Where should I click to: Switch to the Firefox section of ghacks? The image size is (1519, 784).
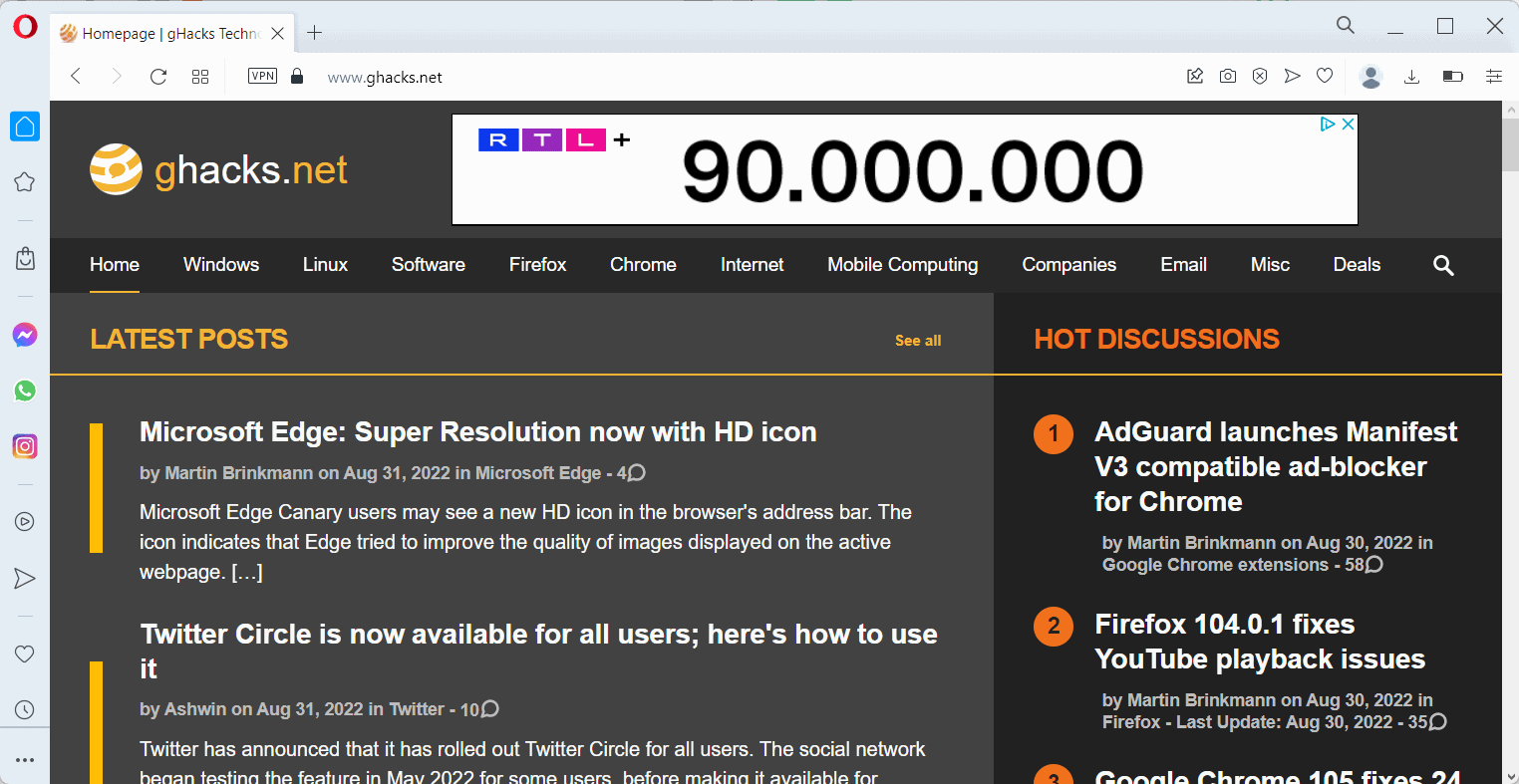click(537, 265)
